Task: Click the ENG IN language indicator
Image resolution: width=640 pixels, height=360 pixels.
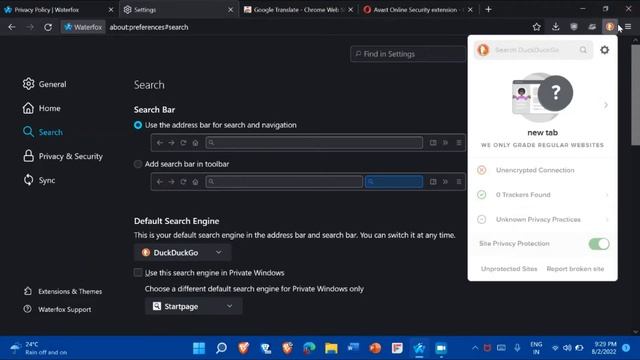Action: (x=536, y=348)
